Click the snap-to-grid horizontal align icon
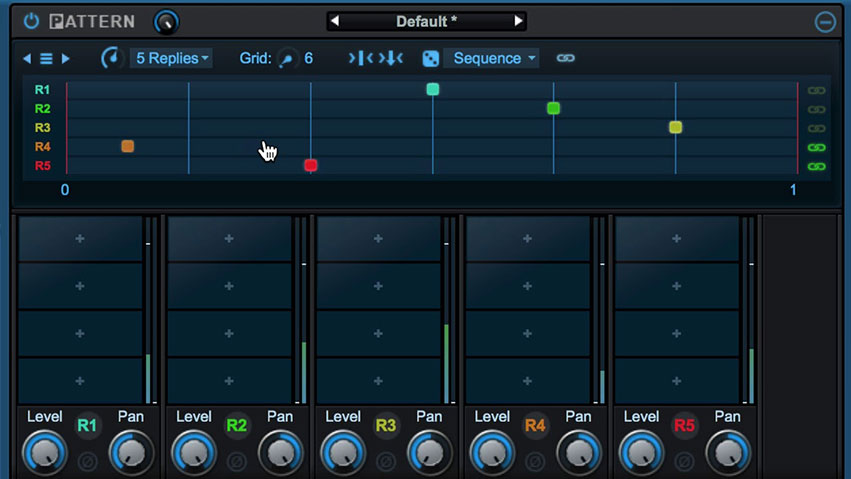 click(360, 58)
